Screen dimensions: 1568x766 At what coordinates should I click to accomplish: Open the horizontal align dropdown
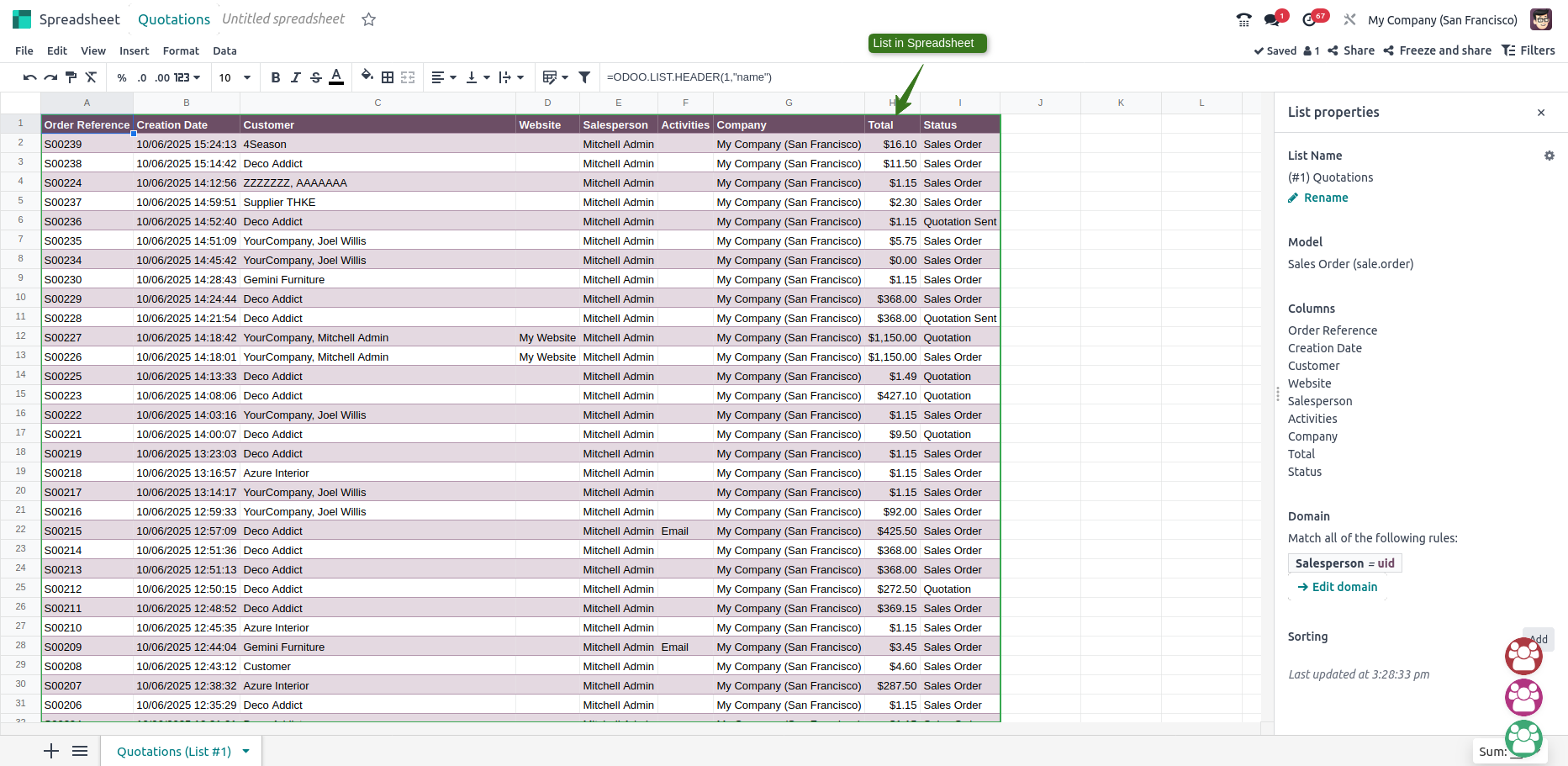point(443,77)
